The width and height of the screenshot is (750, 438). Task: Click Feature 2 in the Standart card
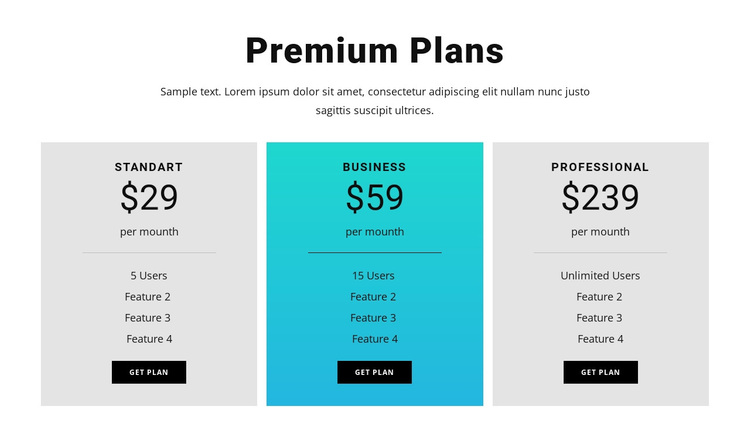coord(148,297)
